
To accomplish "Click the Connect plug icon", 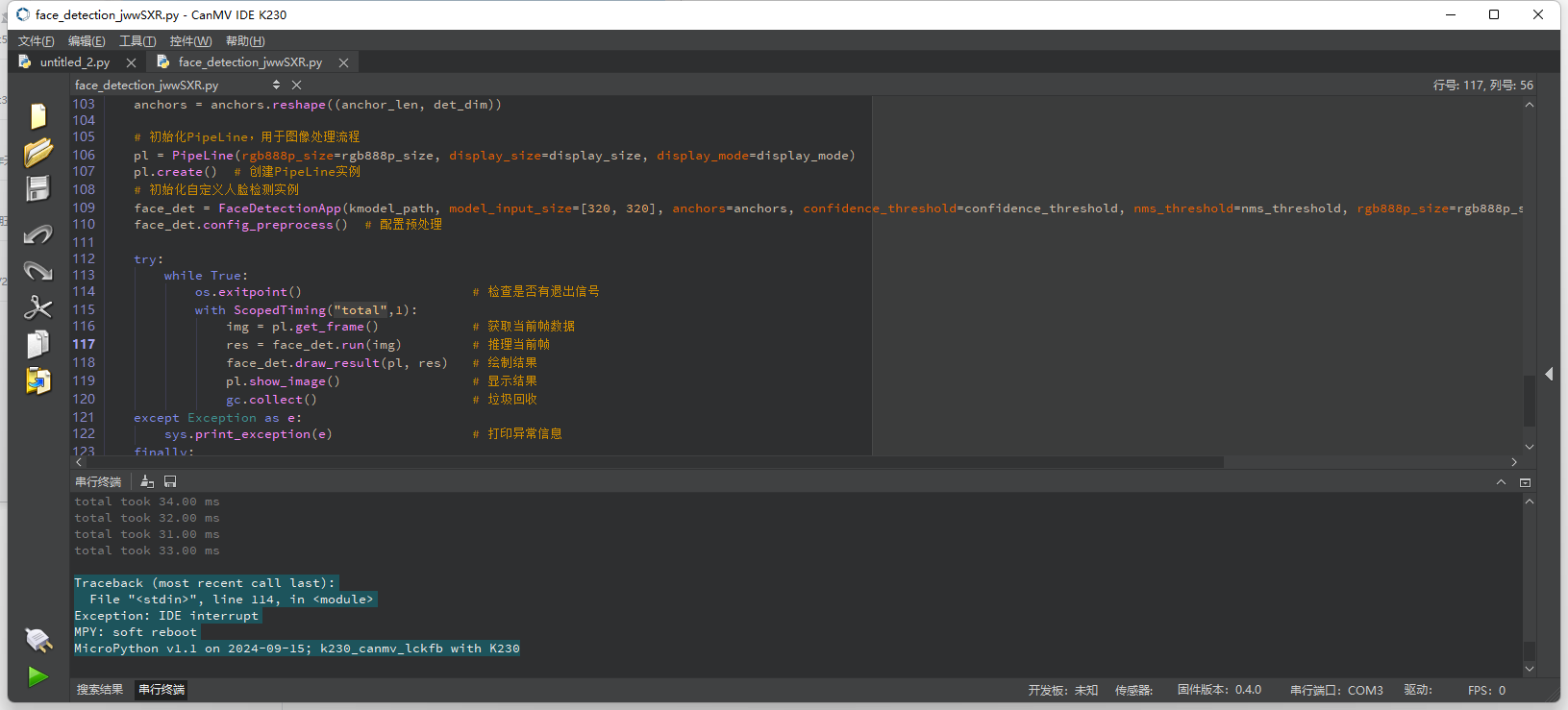I will (x=37, y=640).
